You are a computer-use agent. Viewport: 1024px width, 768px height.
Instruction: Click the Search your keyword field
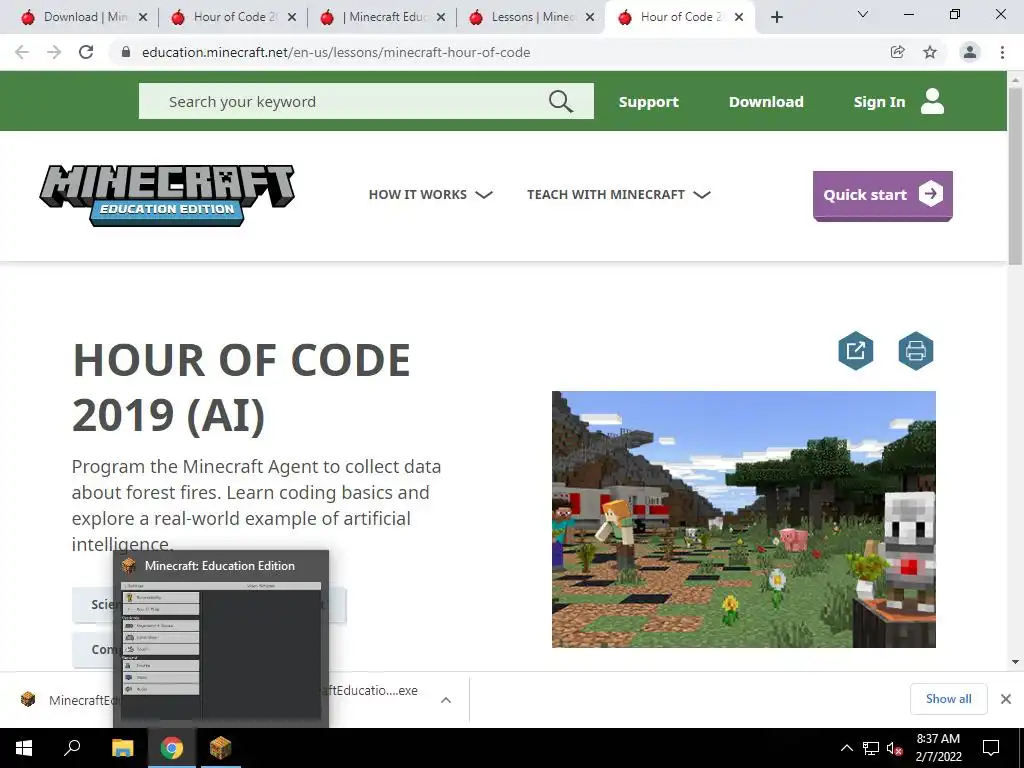coord(366,101)
